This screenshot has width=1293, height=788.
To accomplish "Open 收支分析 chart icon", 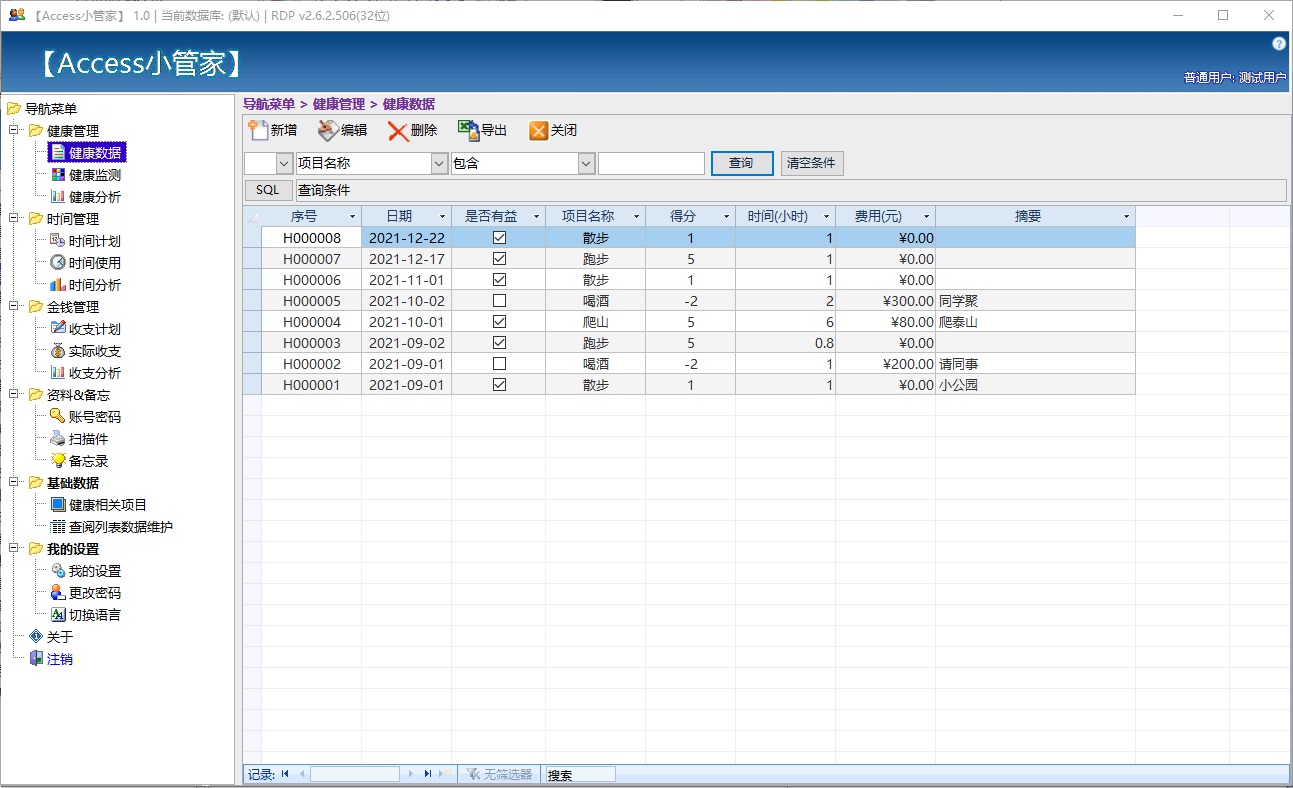I will (x=58, y=373).
